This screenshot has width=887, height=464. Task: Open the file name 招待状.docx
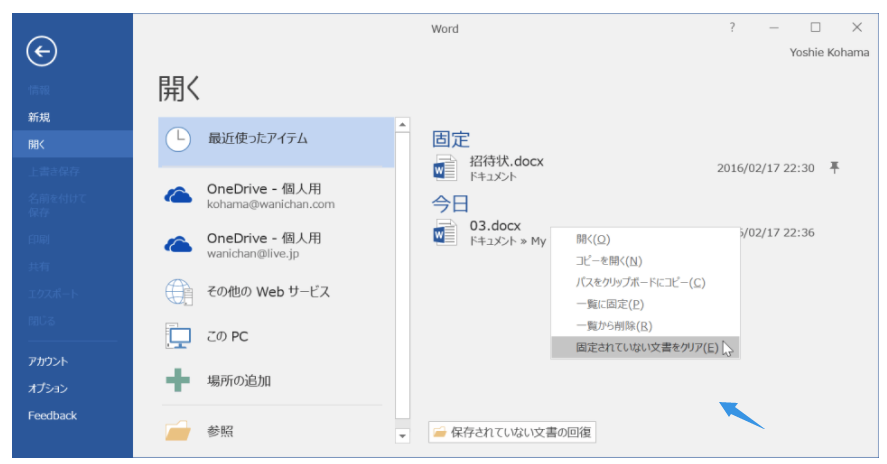(506, 161)
